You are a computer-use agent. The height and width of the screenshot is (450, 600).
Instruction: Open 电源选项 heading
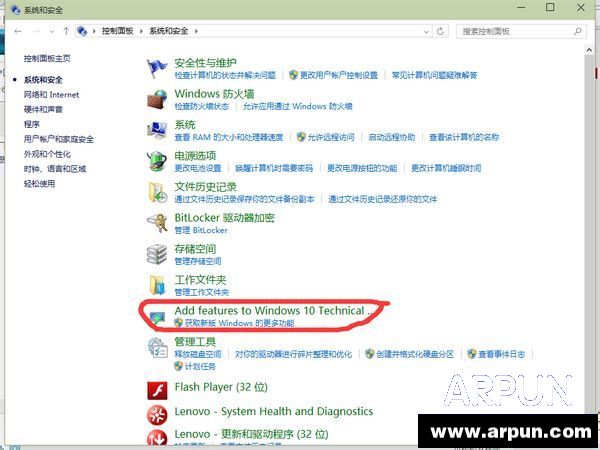point(195,156)
